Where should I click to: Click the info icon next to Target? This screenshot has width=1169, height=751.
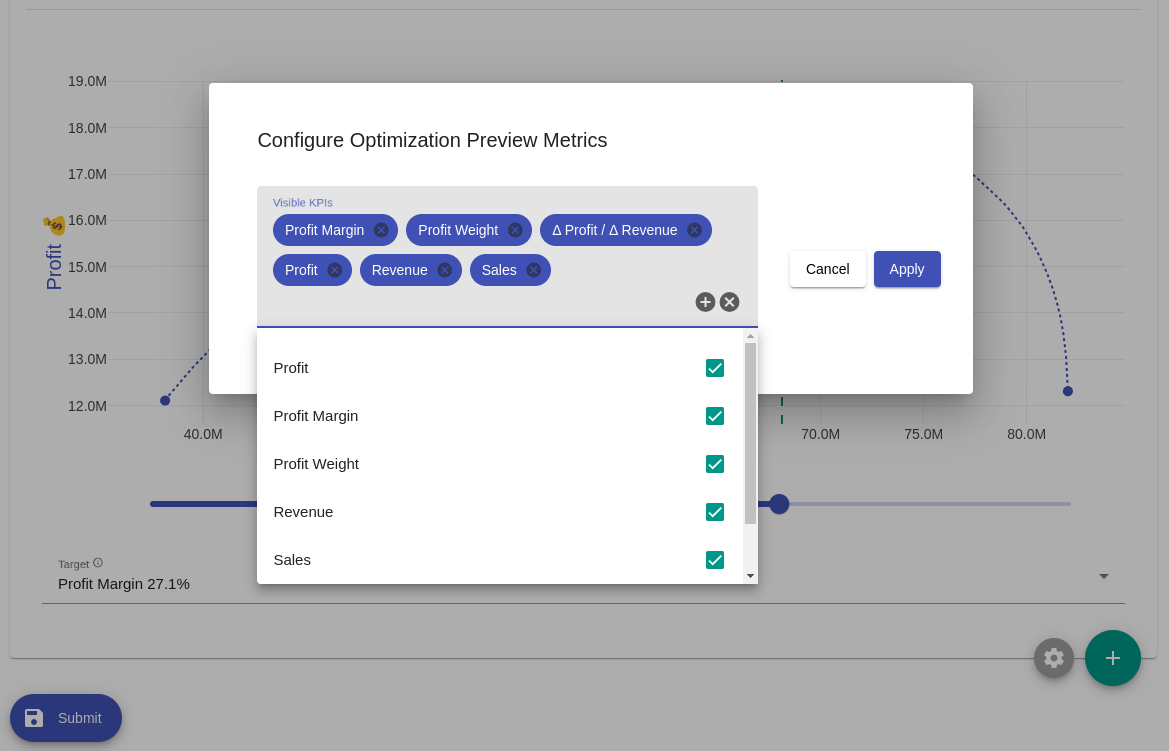98,563
